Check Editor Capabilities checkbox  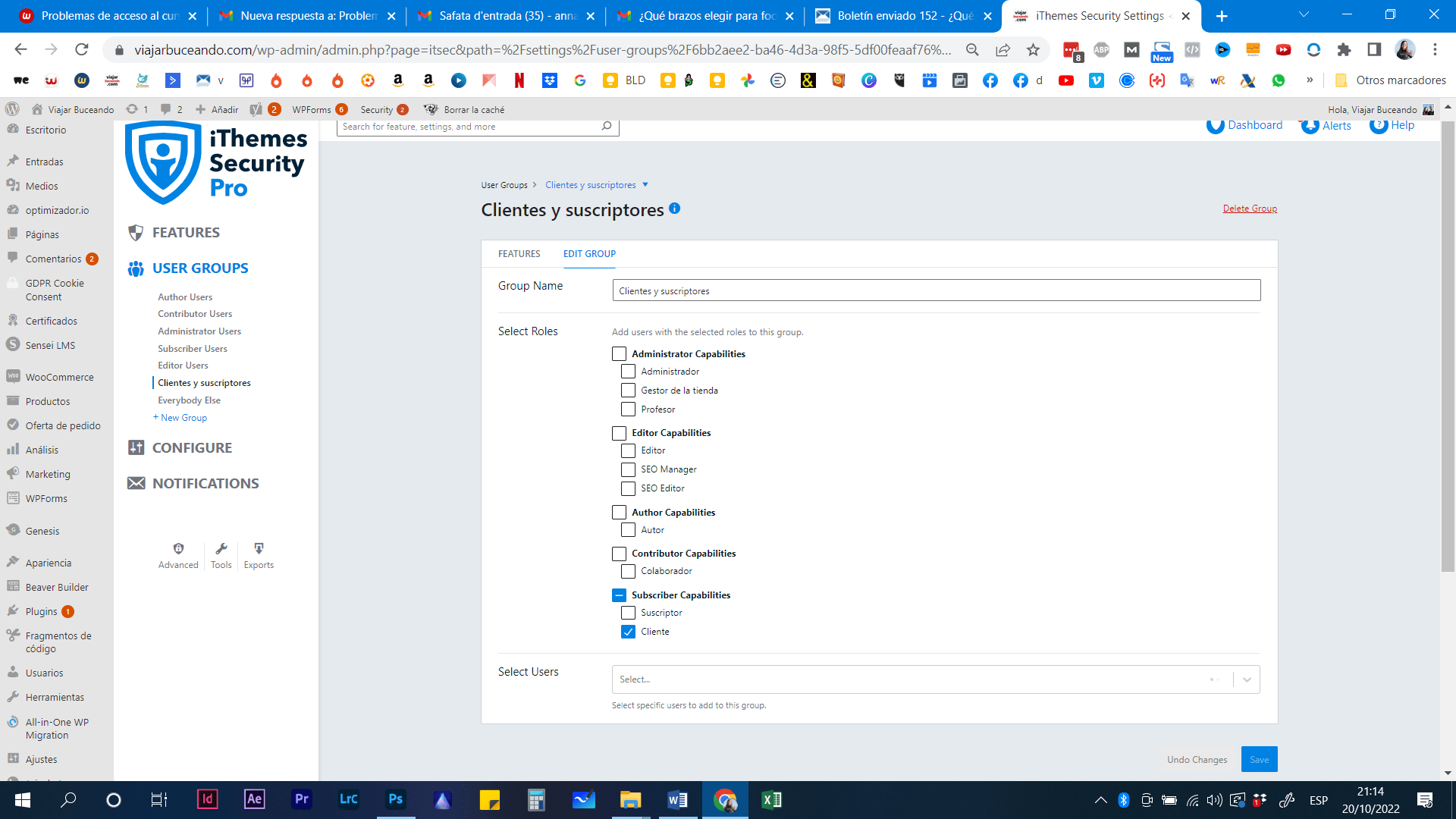point(620,433)
